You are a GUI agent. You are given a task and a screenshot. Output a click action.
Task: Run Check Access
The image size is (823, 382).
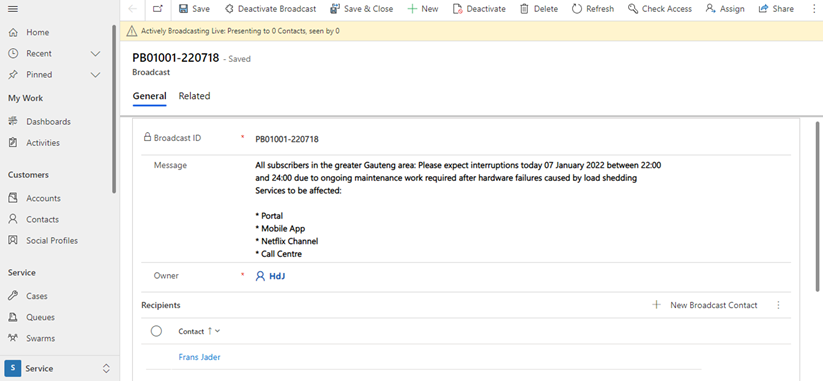[660, 9]
